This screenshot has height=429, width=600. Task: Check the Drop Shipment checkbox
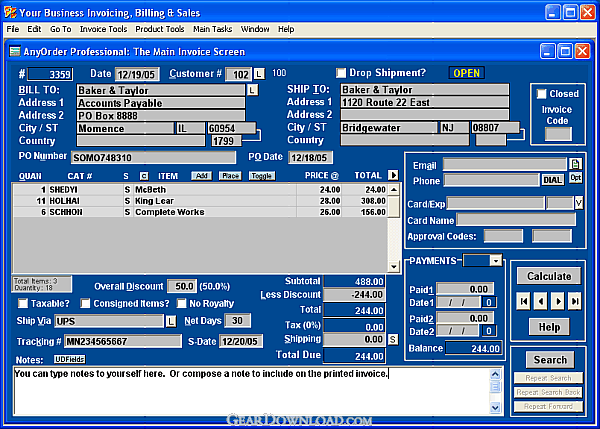point(341,73)
